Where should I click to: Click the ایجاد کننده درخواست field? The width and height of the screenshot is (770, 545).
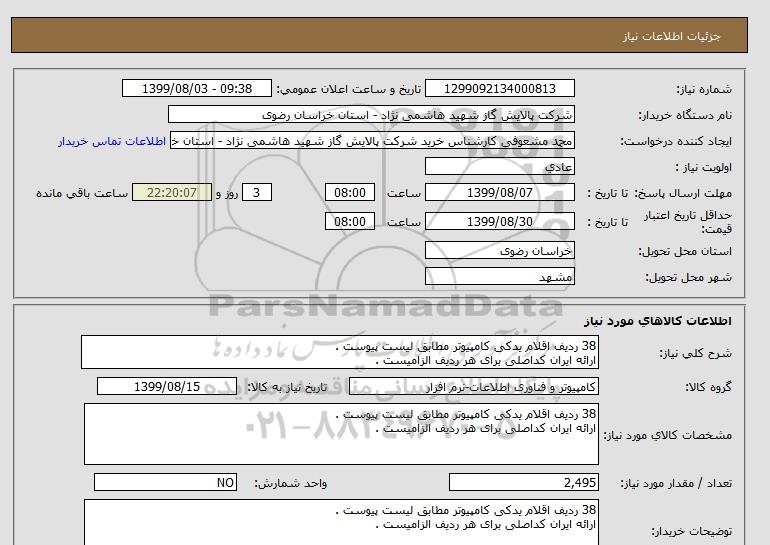pos(372,140)
